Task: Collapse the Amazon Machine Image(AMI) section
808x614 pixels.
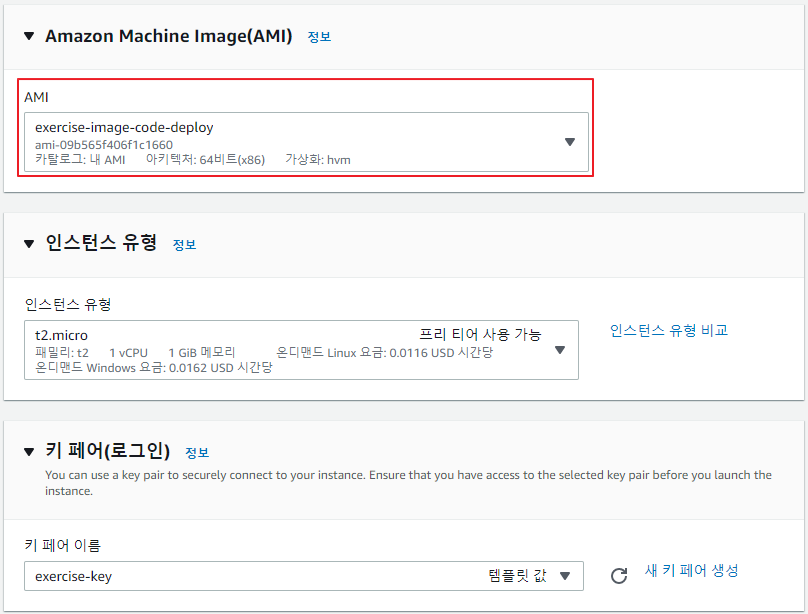Action: [x=29, y=36]
